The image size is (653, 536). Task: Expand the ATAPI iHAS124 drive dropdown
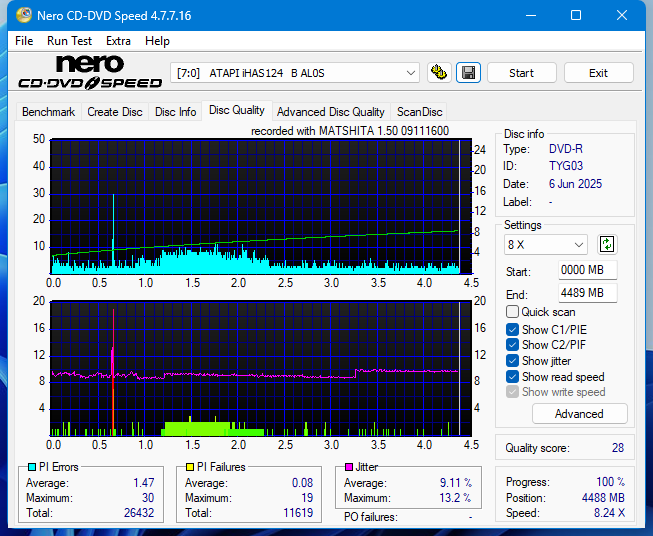[410, 73]
